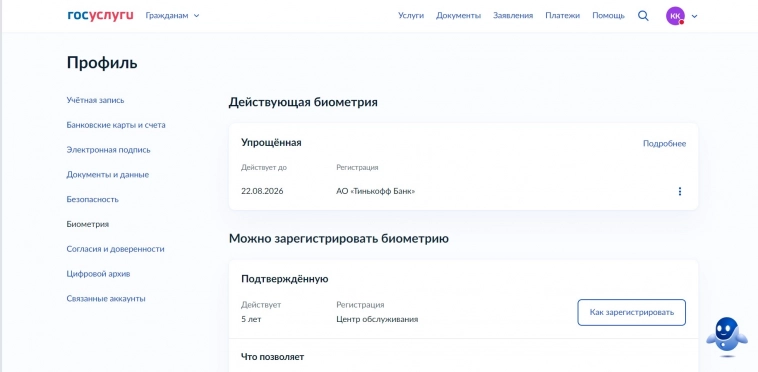Image resolution: width=758 pixels, height=372 pixels.
Task: Select Учётная запись in sidebar
Action: 95,100
